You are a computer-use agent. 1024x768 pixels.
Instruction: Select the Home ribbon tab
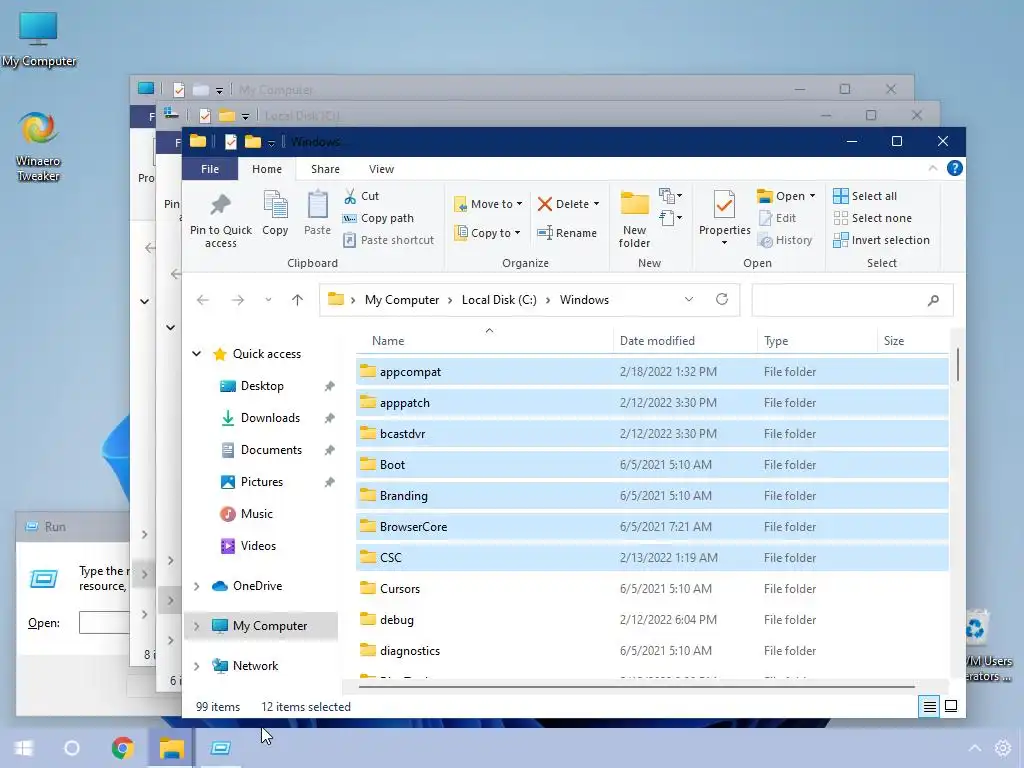[x=266, y=168]
